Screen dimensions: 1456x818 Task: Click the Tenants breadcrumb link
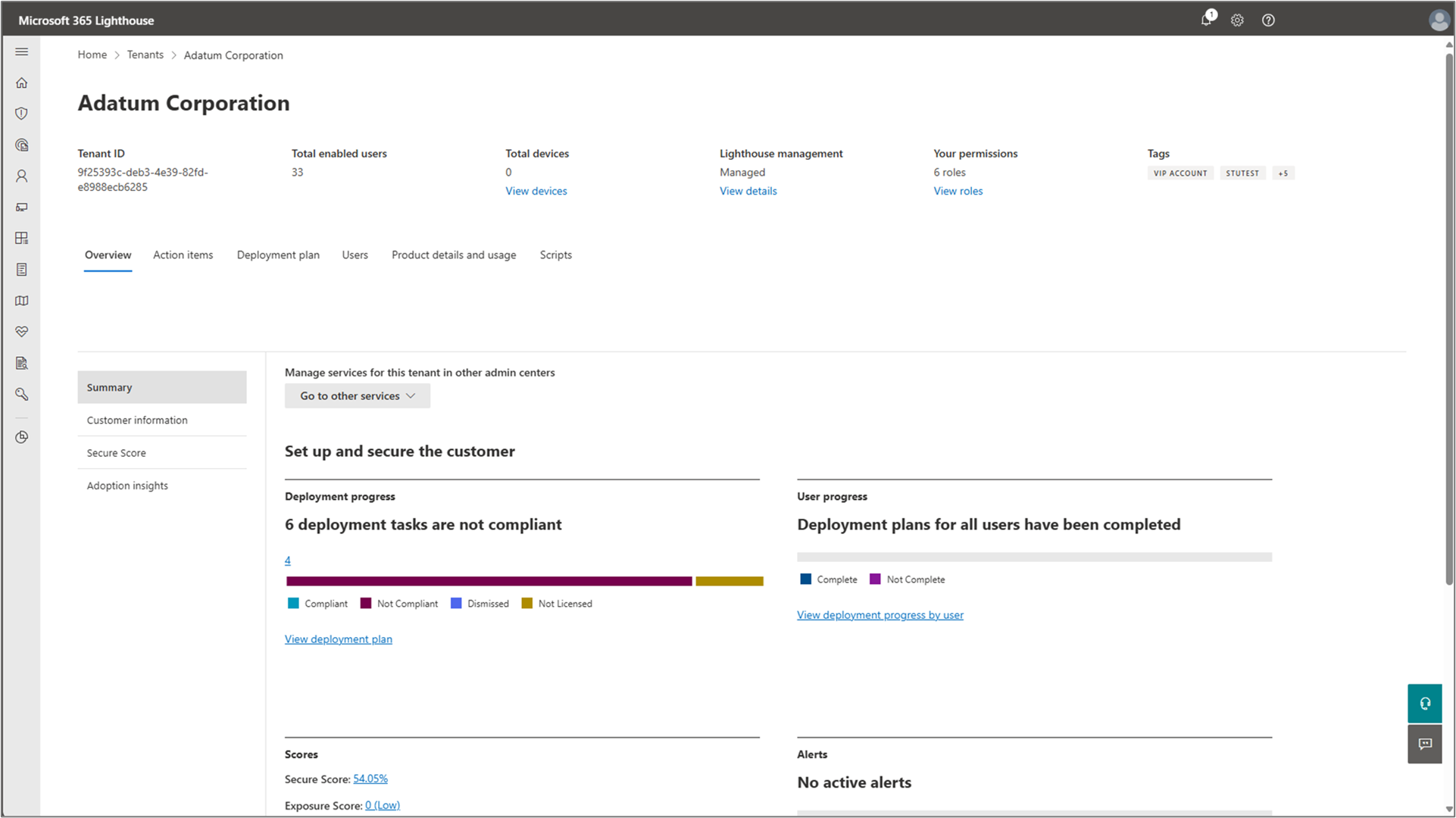point(145,55)
